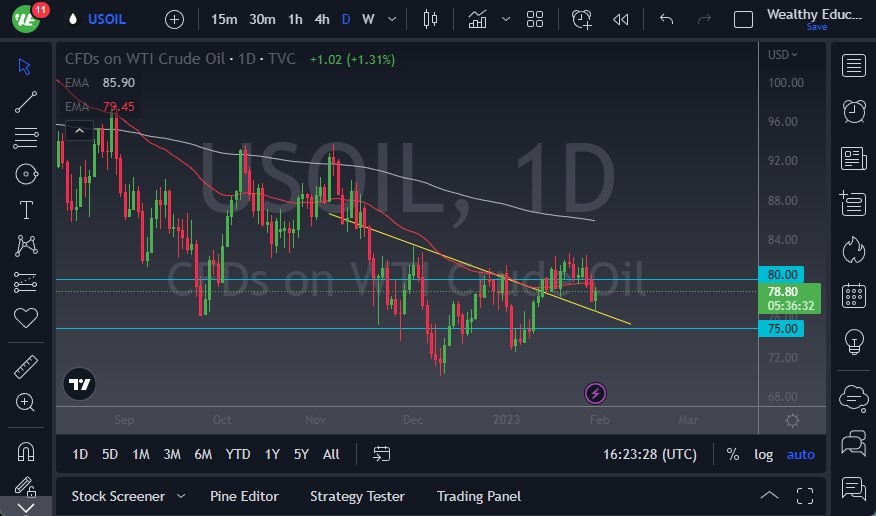Open the calendar icon in right sidebar
The width and height of the screenshot is (876, 516).
tap(854, 295)
